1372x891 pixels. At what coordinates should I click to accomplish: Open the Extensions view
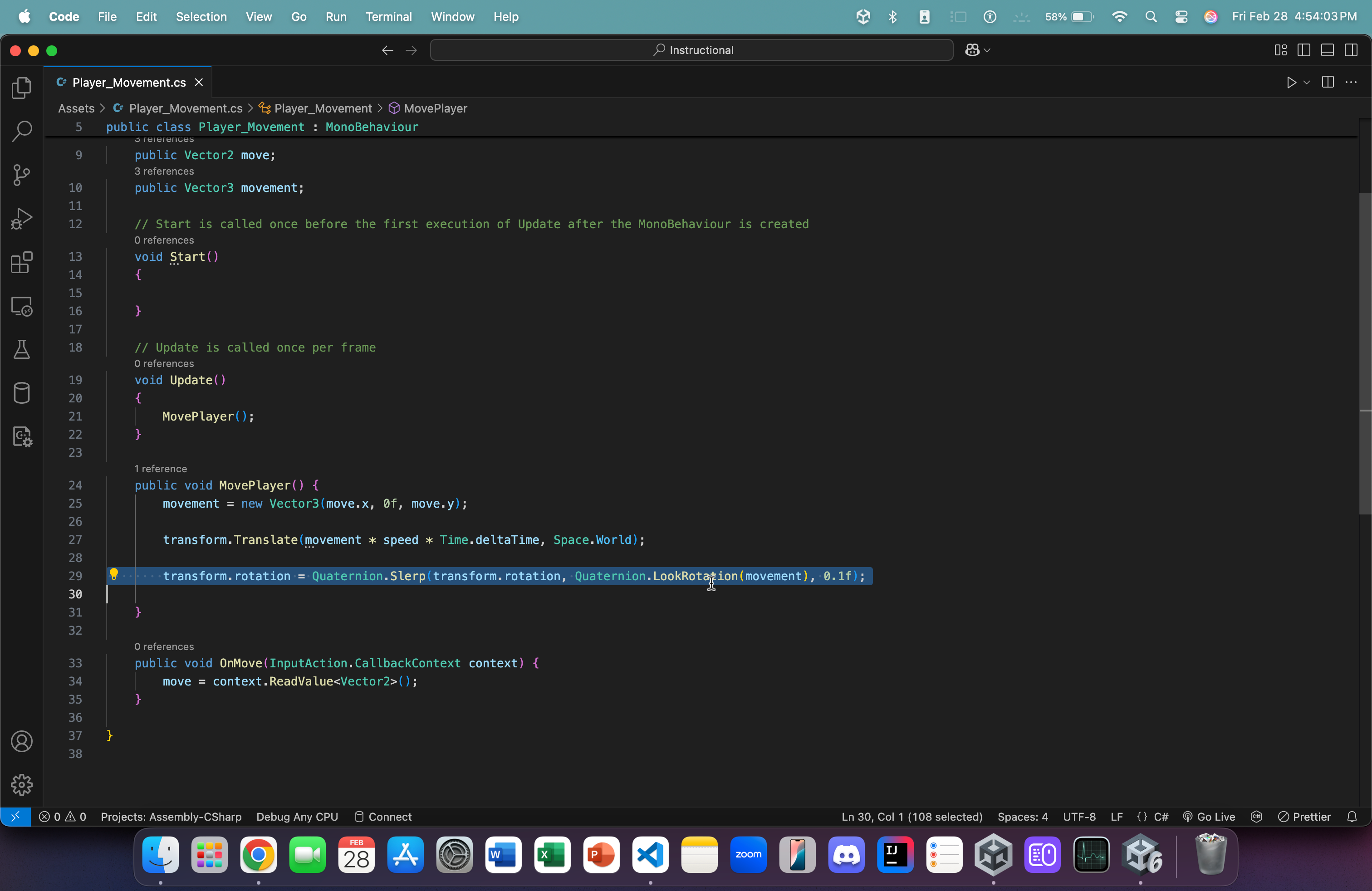pyautogui.click(x=21, y=262)
